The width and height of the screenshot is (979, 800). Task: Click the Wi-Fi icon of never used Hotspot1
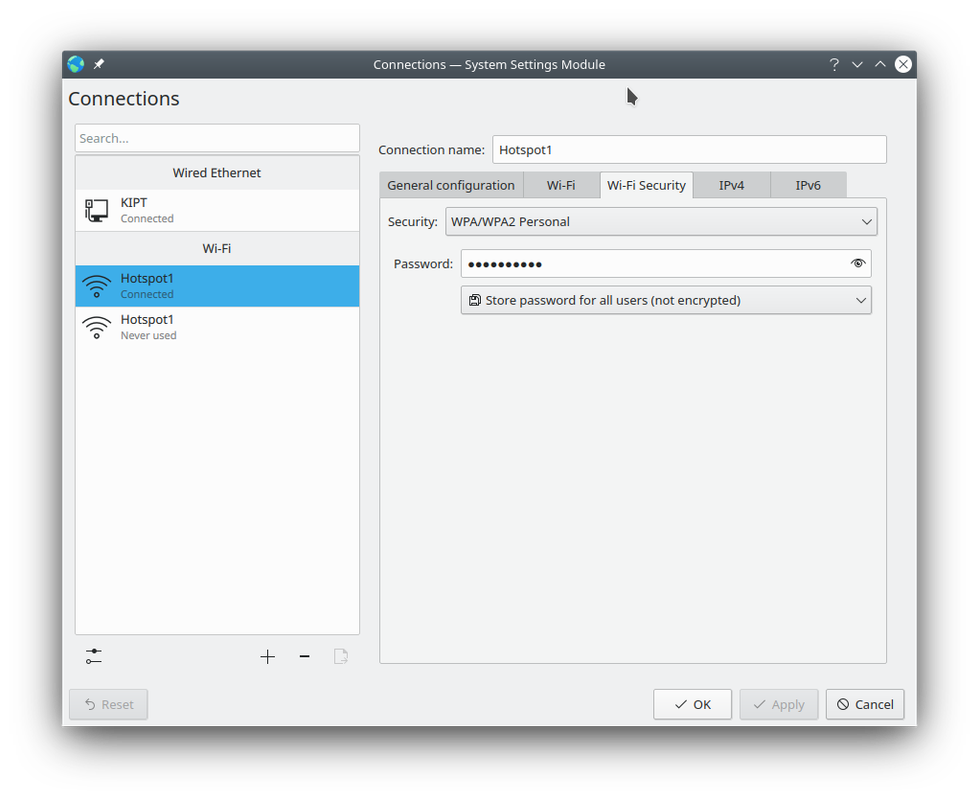coord(96,327)
